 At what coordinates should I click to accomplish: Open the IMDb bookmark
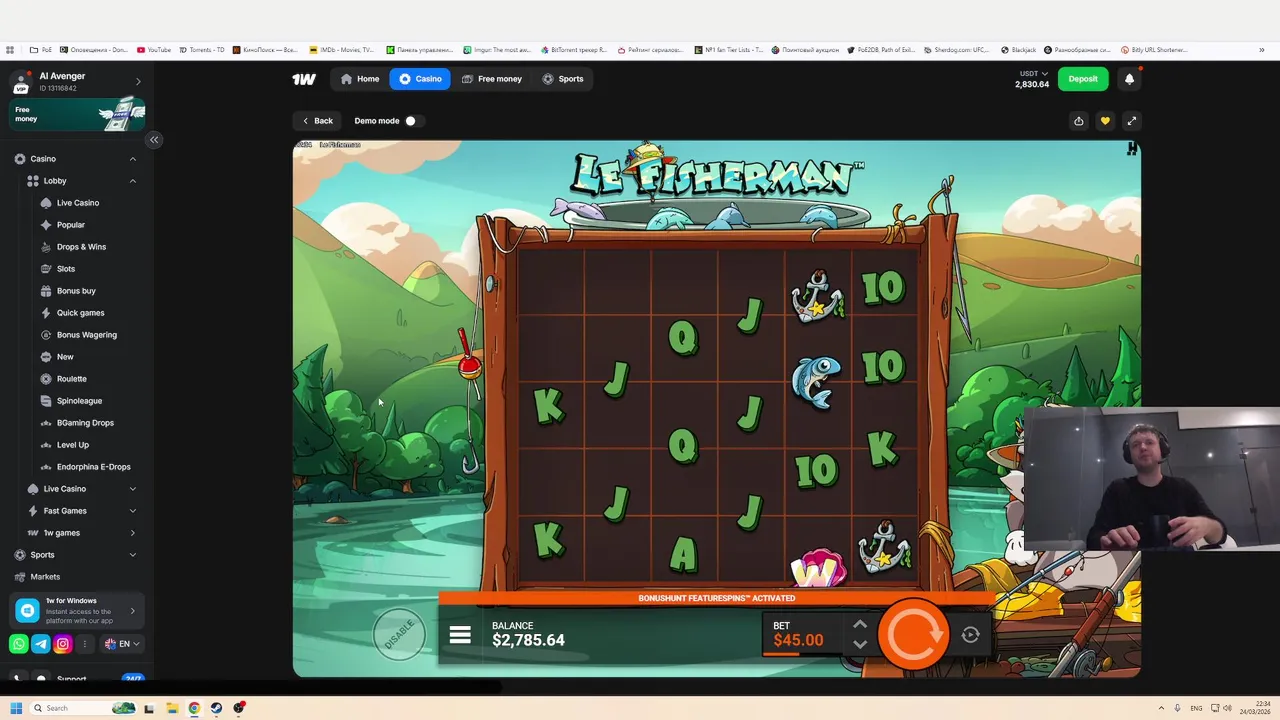pyautogui.click(x=341, y=50)
